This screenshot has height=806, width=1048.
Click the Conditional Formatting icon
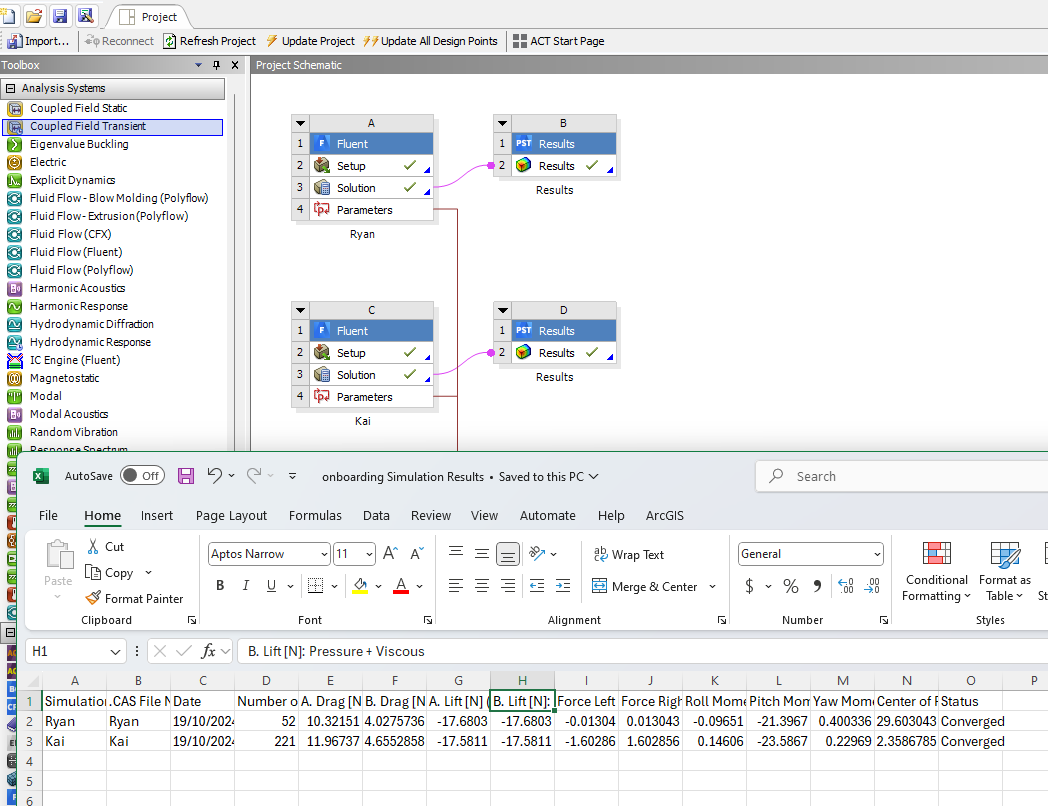[936, 555]
